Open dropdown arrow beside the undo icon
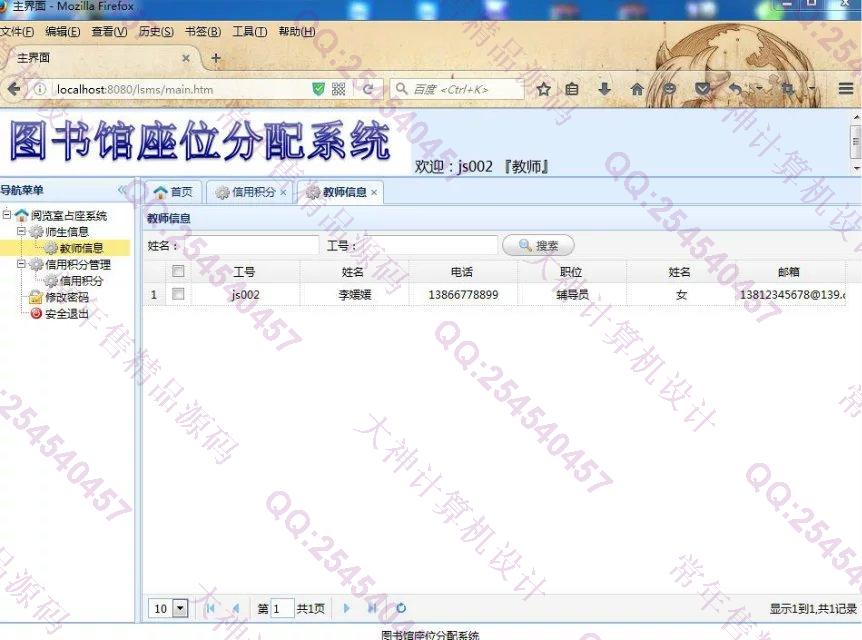Viewport: 862px width, 640px height. click(759, 89)
